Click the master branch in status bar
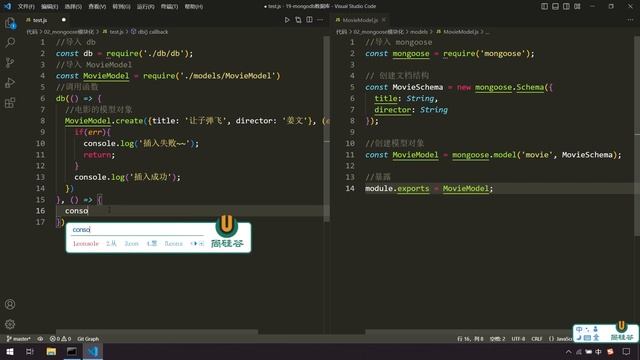640x360 pixels. point(18,339)
